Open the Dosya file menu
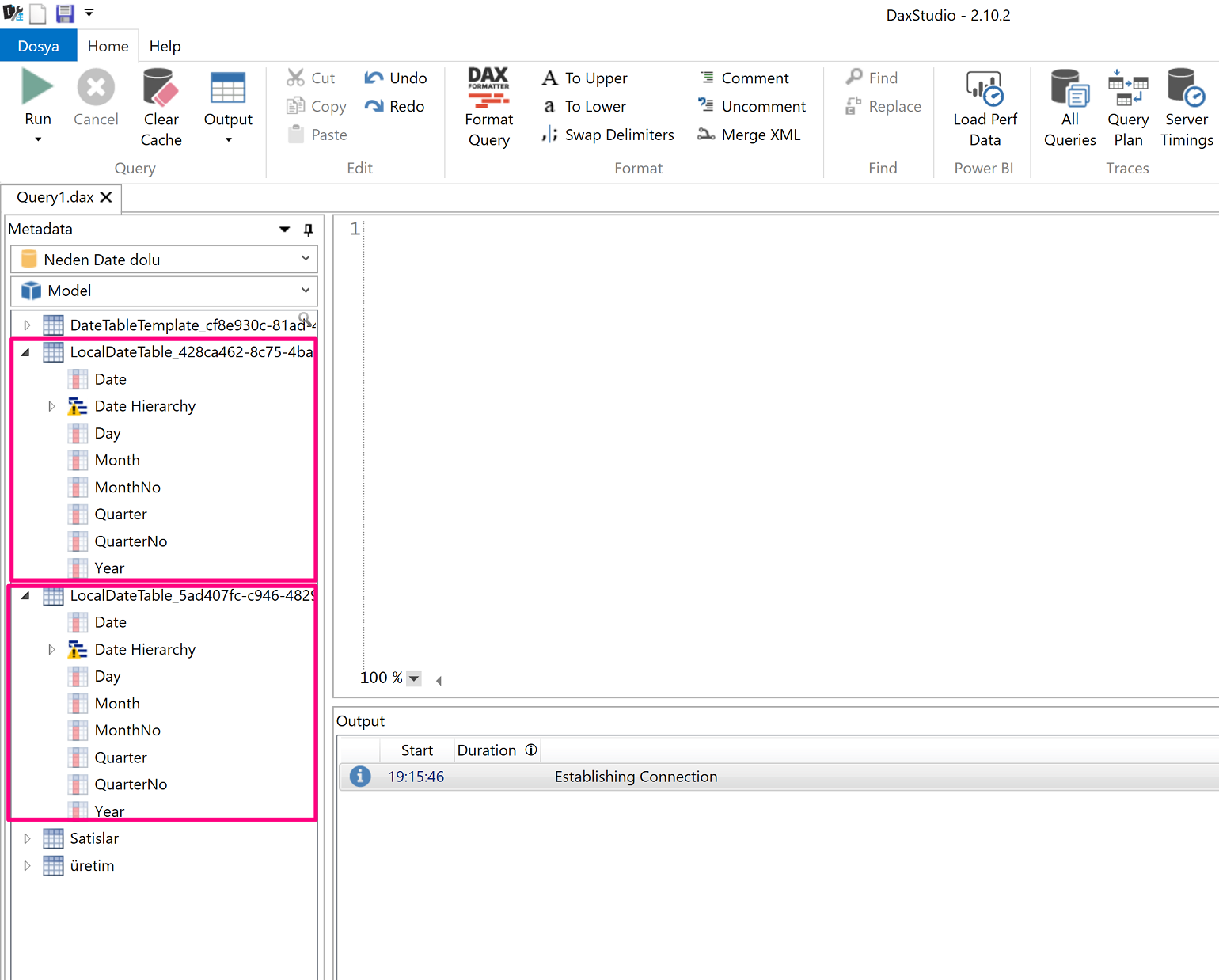 pos(38,46)
